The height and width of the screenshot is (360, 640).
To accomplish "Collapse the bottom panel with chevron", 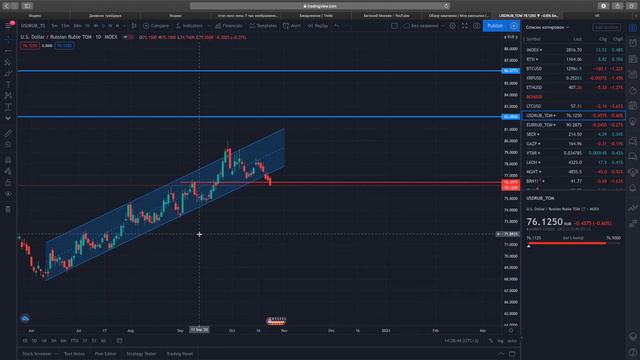I will point(501,354).
